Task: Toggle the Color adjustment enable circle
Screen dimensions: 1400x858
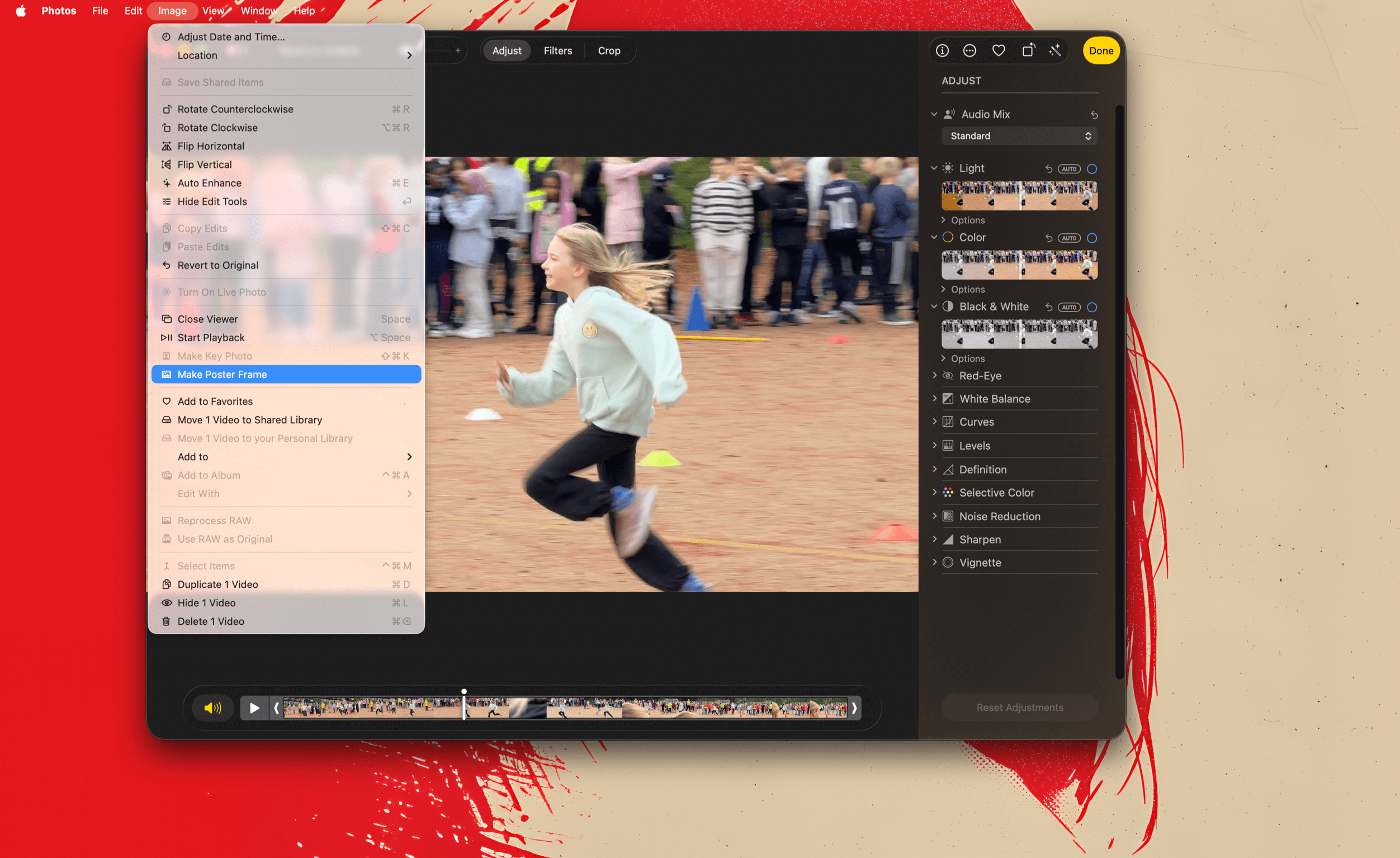Action: pyautogui.click(x=1091, y=238)
